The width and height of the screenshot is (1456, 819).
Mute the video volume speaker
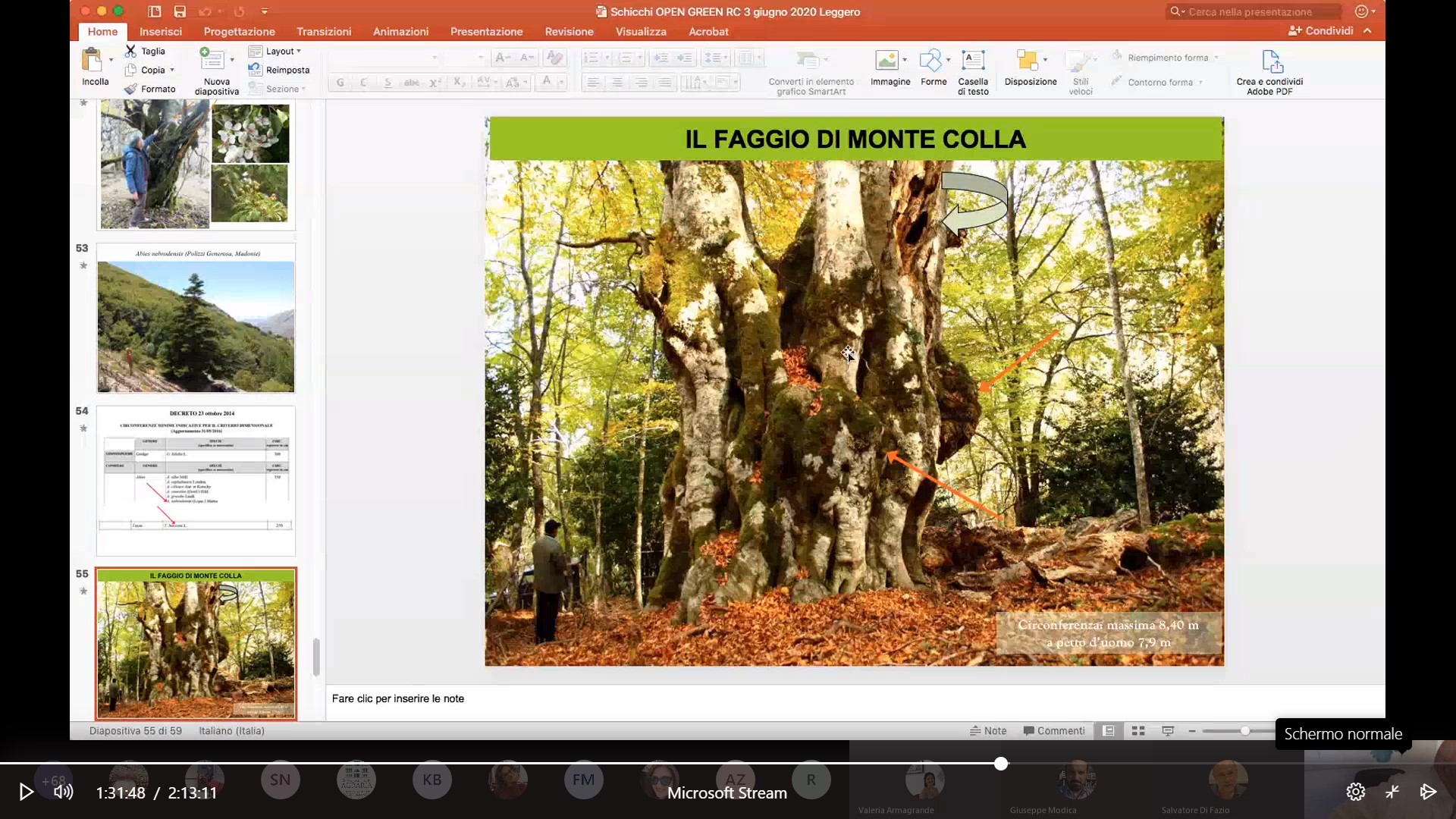point(64,792)
